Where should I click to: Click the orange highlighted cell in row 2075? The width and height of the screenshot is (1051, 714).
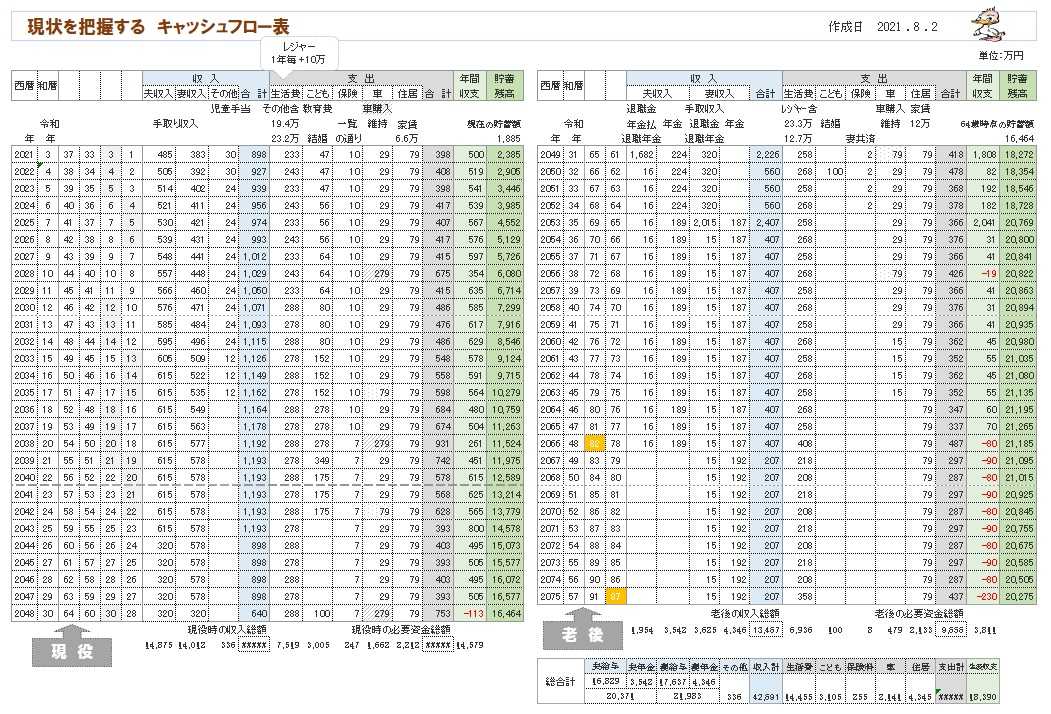[618, 597]
